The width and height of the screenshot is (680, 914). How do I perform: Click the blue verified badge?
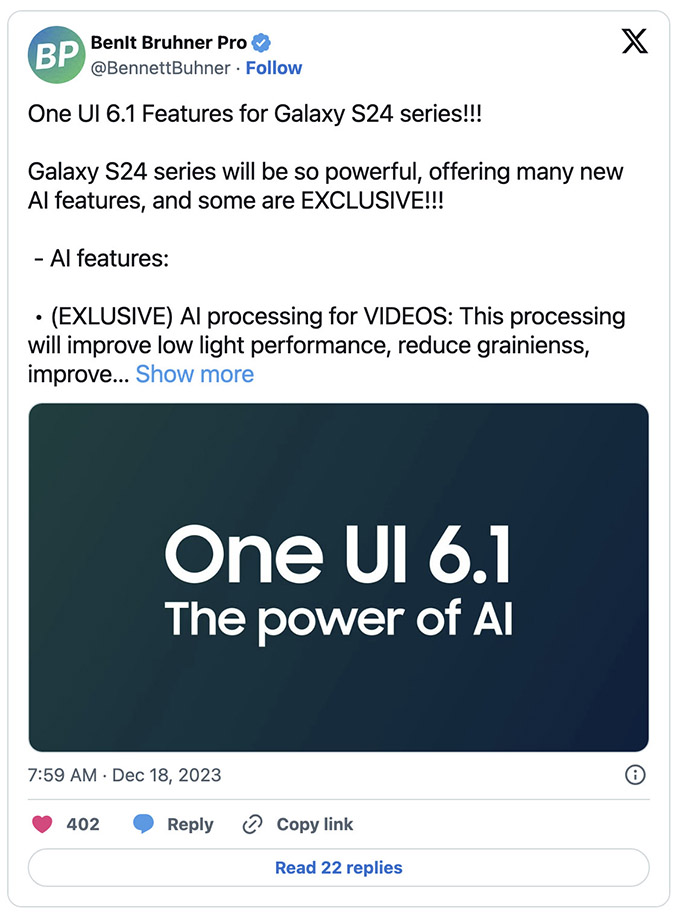coord(262,43)
